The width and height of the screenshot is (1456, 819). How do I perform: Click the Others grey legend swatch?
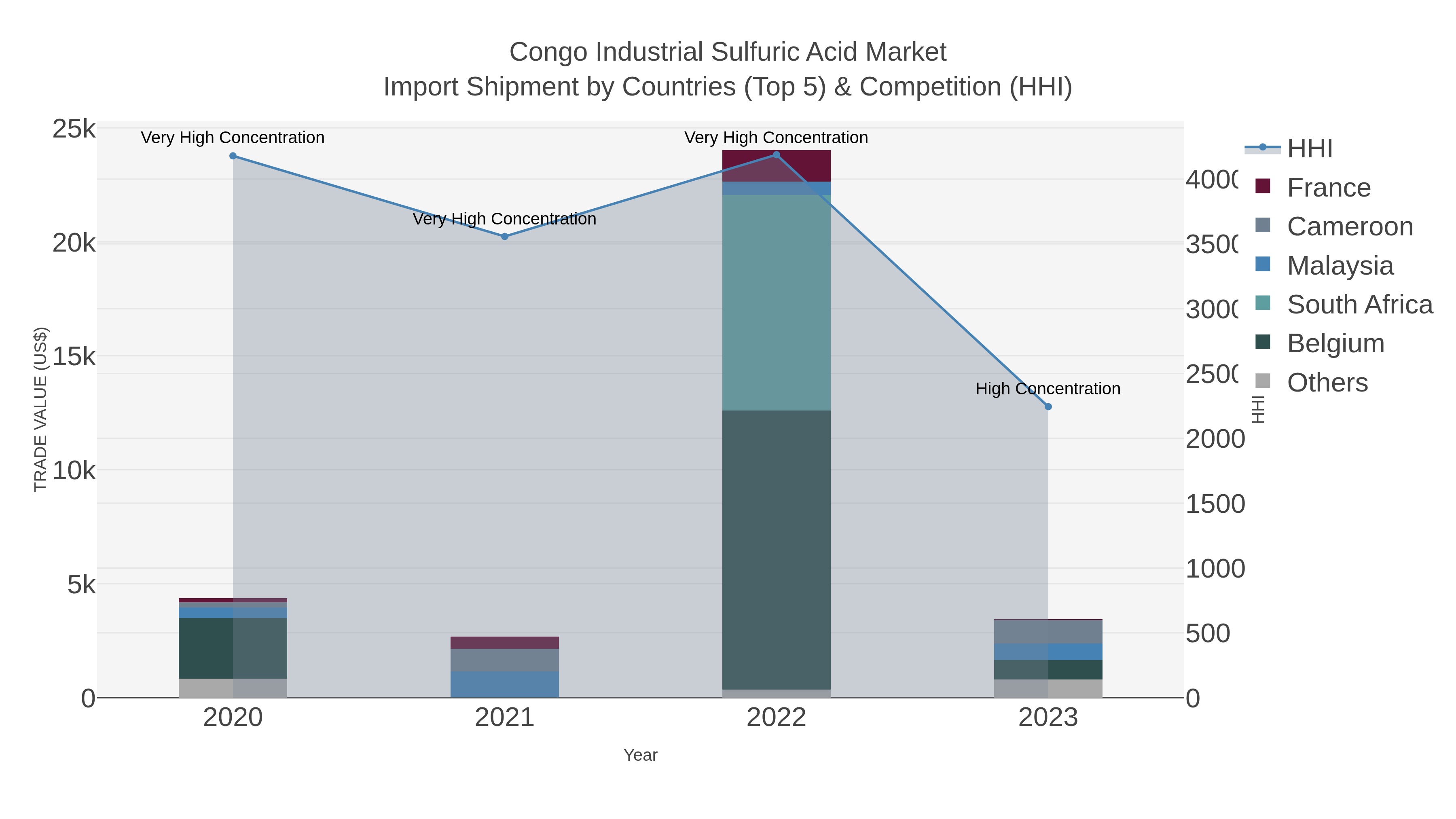click(x=1263, y=381)
